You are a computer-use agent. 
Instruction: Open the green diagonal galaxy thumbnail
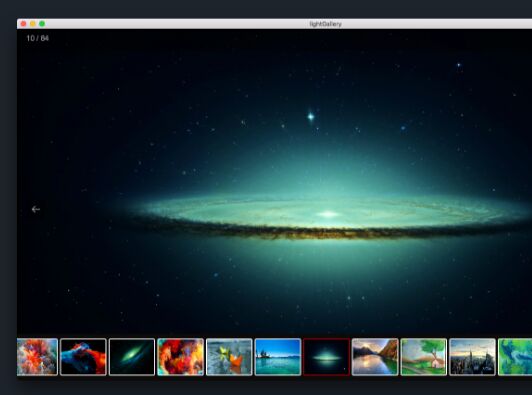pos(132,357)
